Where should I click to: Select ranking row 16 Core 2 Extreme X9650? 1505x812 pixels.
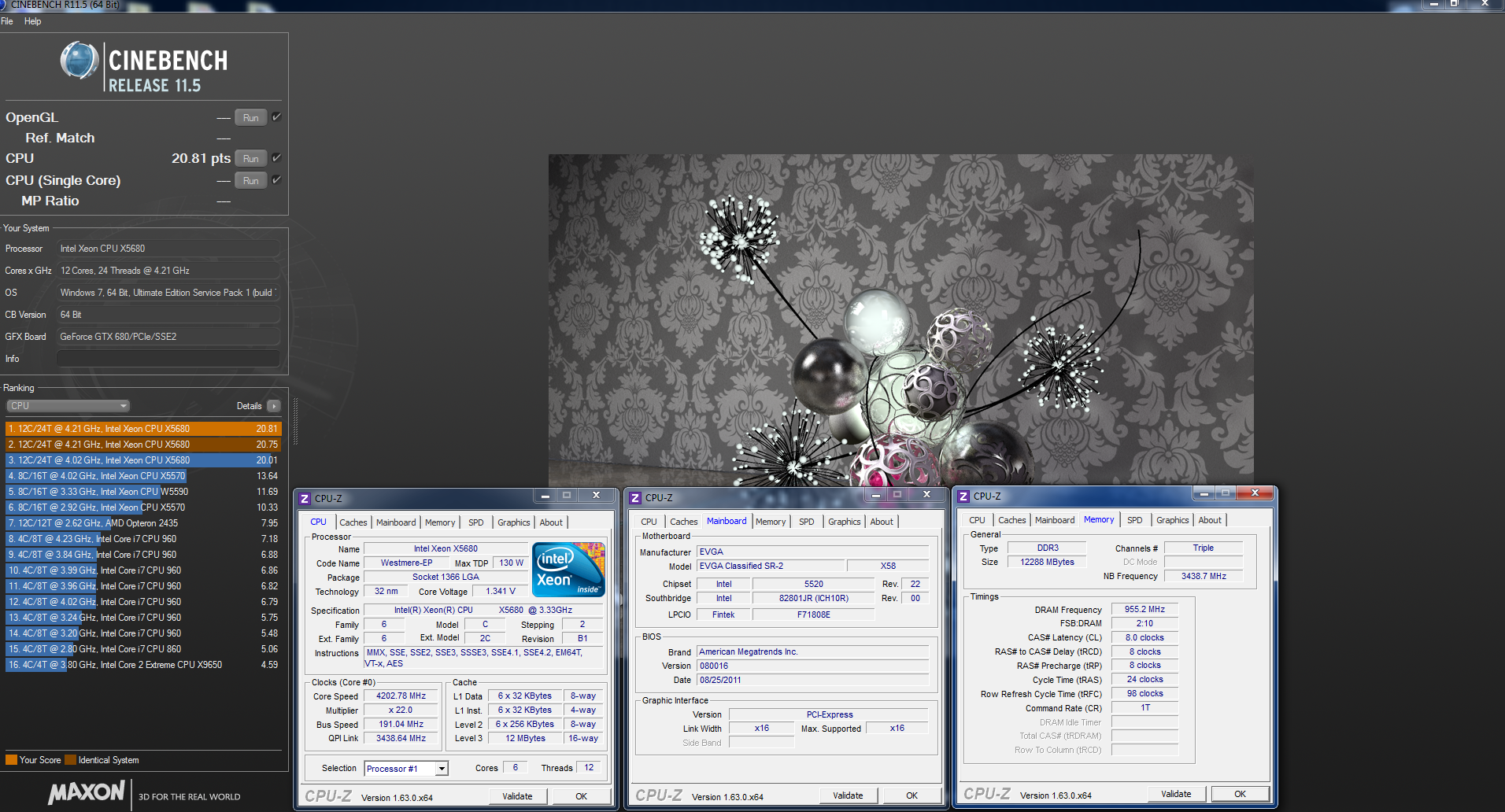pos(143,665)
